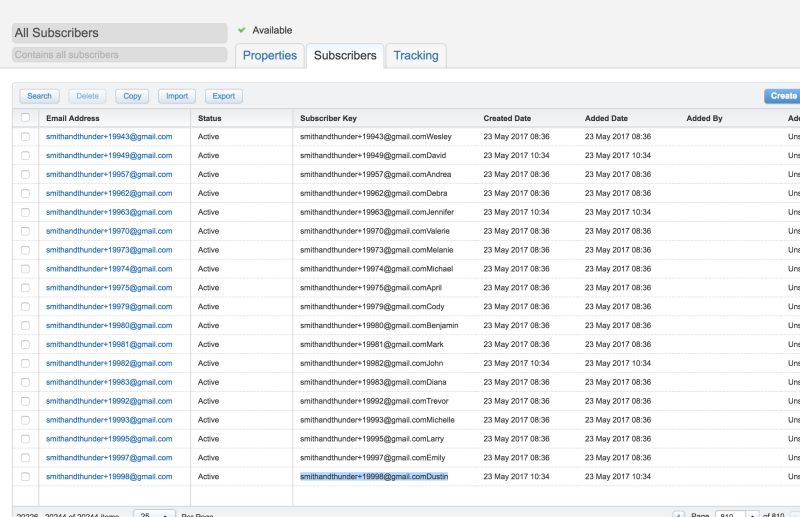
Task: Click subscriber key ending in comBenjamin
Action: [379, 326]
